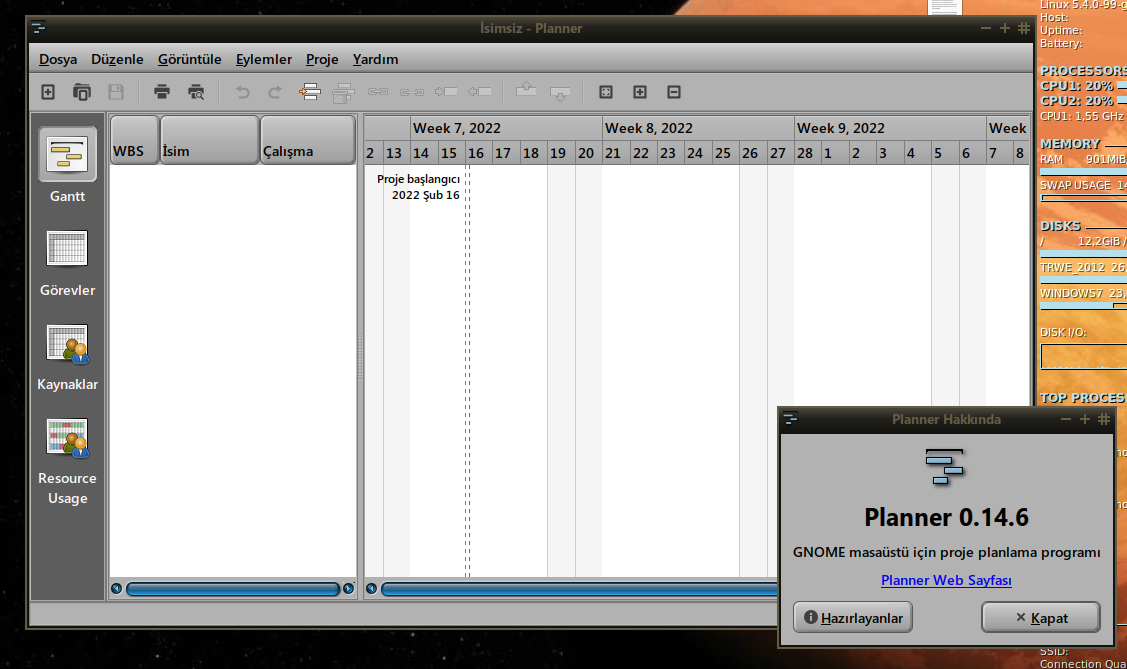1127x669 pixels.
Task: Open the Yardım menu
Action: coord(375,60)
